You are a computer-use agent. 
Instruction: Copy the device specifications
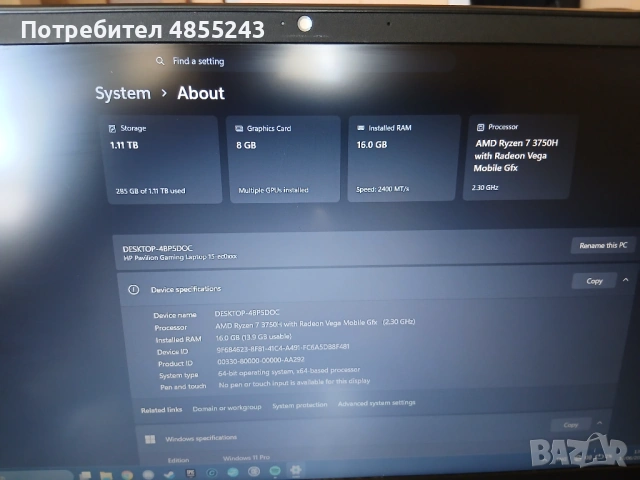(594, 281)
